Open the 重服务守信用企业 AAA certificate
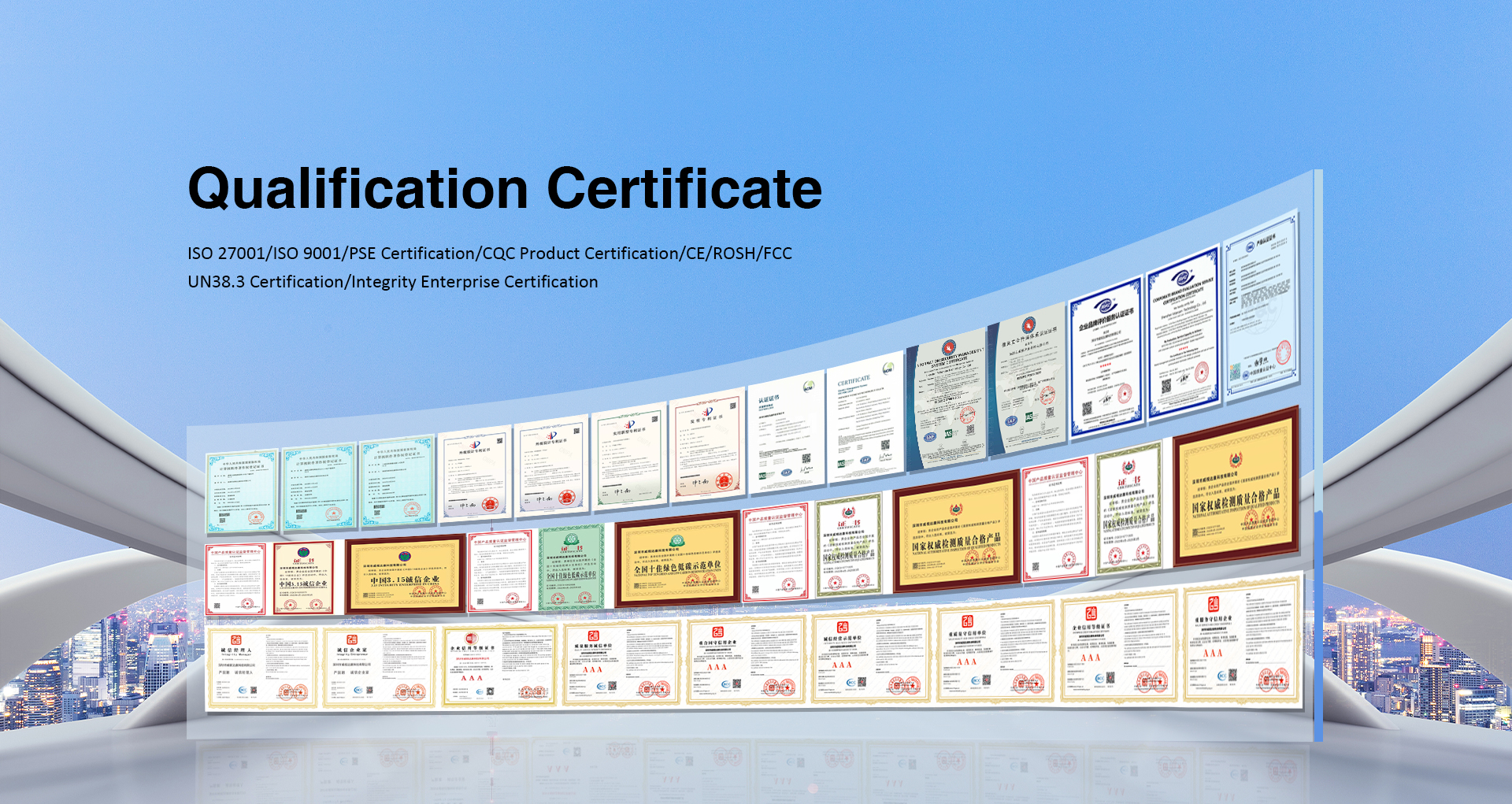1512x804 pixels. tap(1243, 643)
